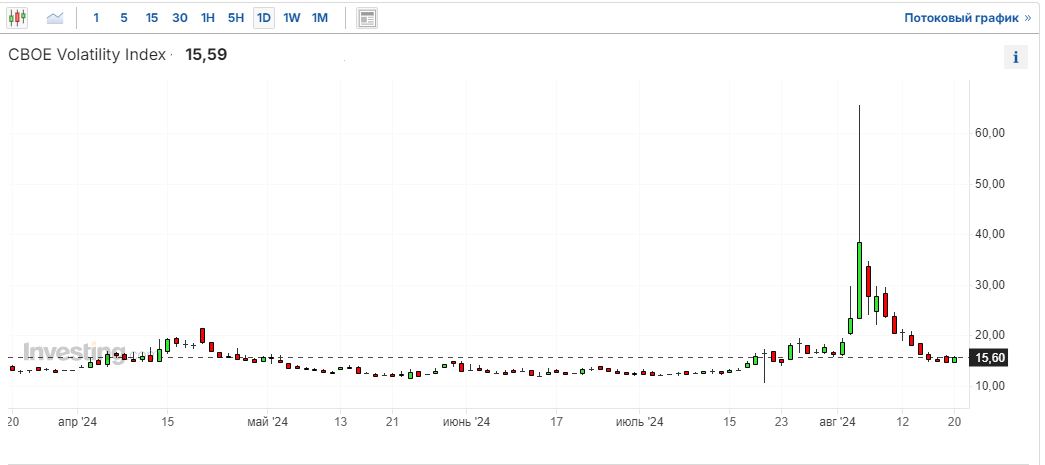
Task: Click the CBOE Volatility Index title
Action: 87,55
